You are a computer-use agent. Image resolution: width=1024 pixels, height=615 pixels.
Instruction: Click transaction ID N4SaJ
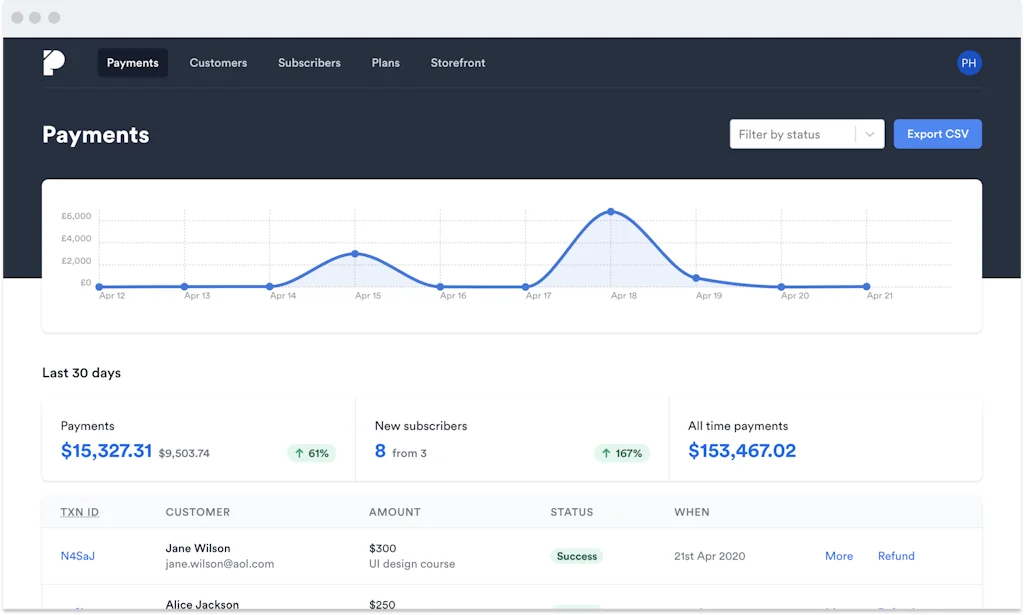78,556
